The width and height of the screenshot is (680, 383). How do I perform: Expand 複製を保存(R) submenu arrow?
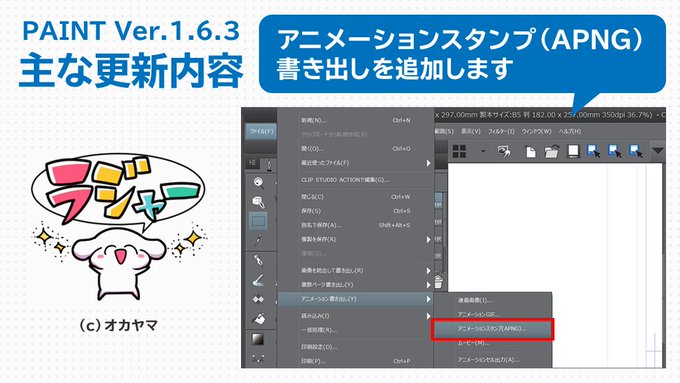428,239
